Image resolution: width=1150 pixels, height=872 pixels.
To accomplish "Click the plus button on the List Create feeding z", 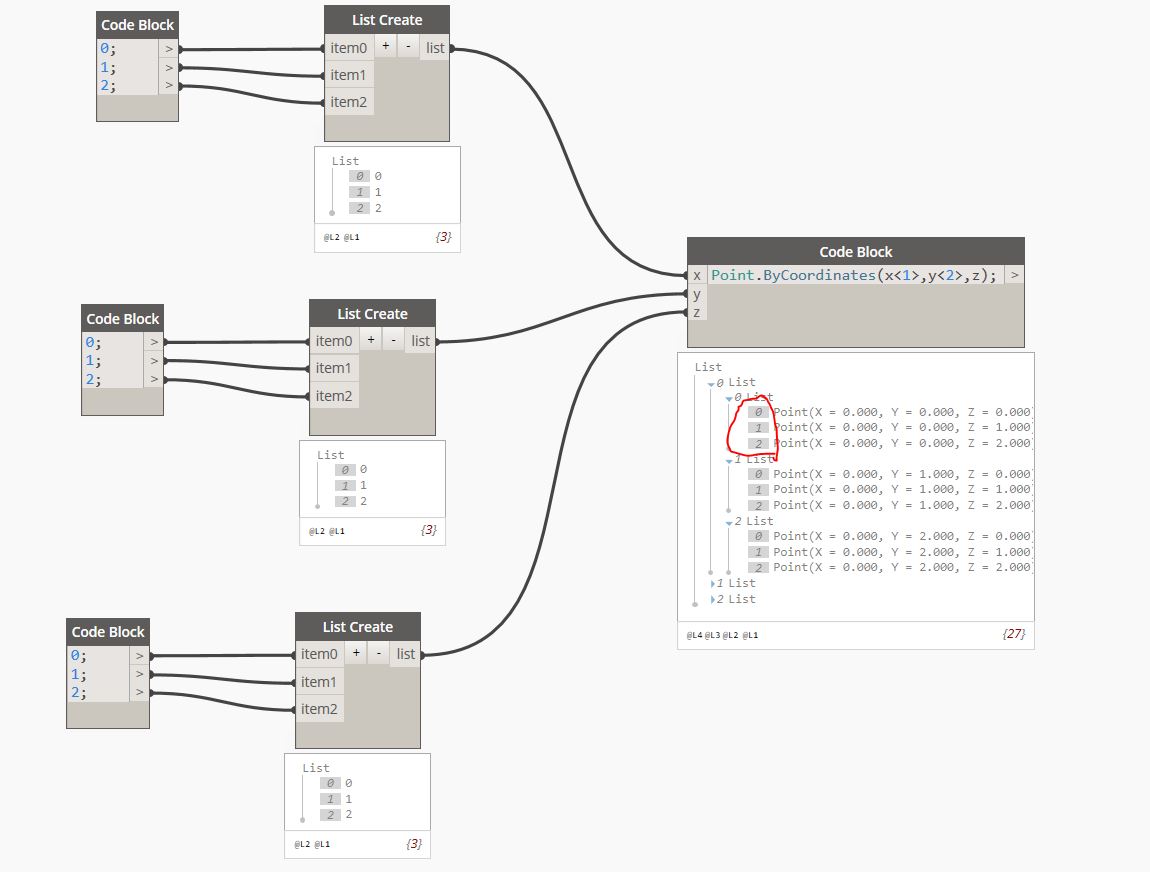I will tap(356, 653).
